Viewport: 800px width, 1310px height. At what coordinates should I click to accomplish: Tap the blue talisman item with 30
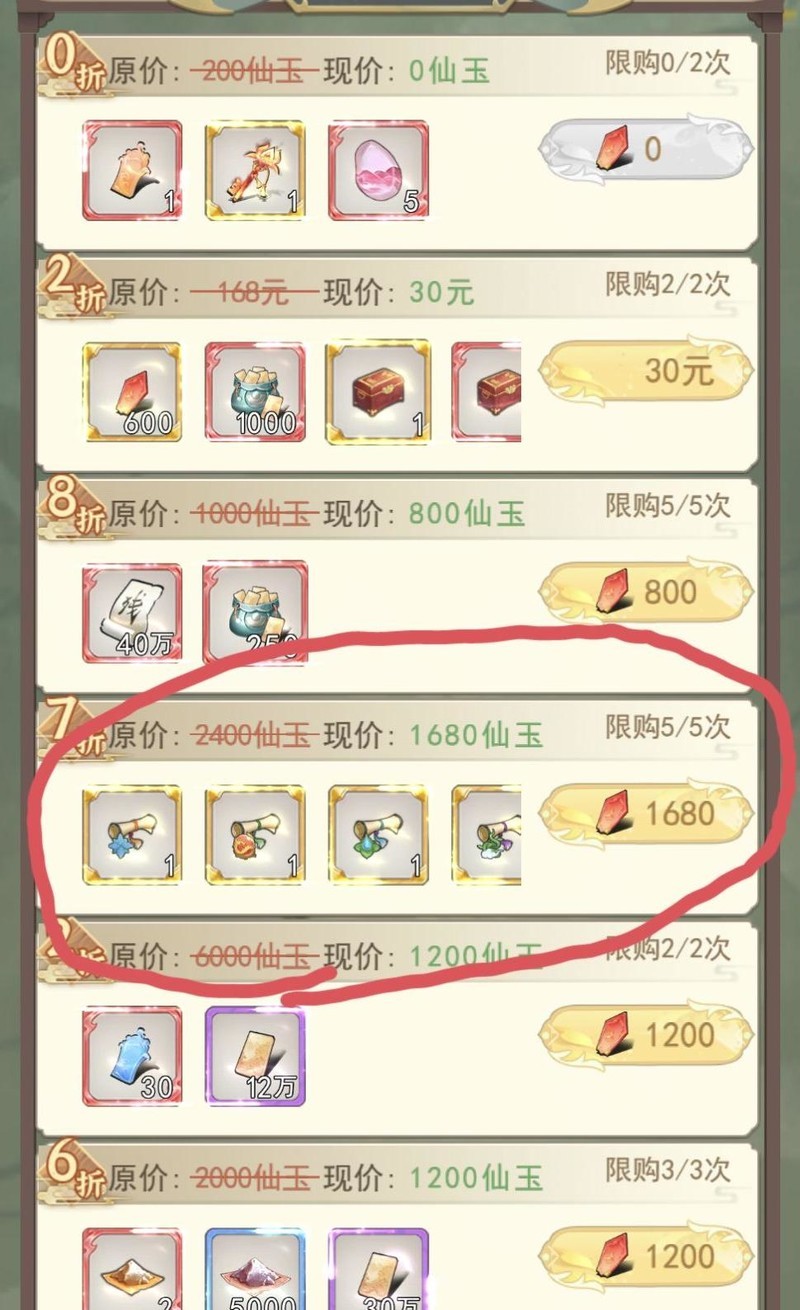(132, 1056)
